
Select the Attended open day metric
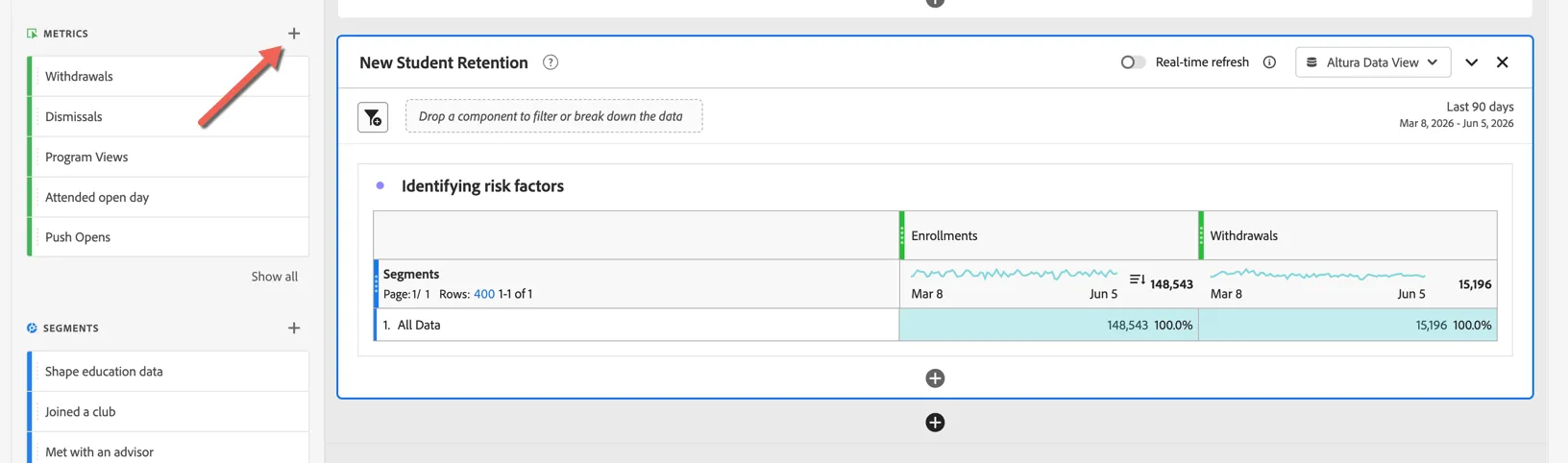coord(168,197)
